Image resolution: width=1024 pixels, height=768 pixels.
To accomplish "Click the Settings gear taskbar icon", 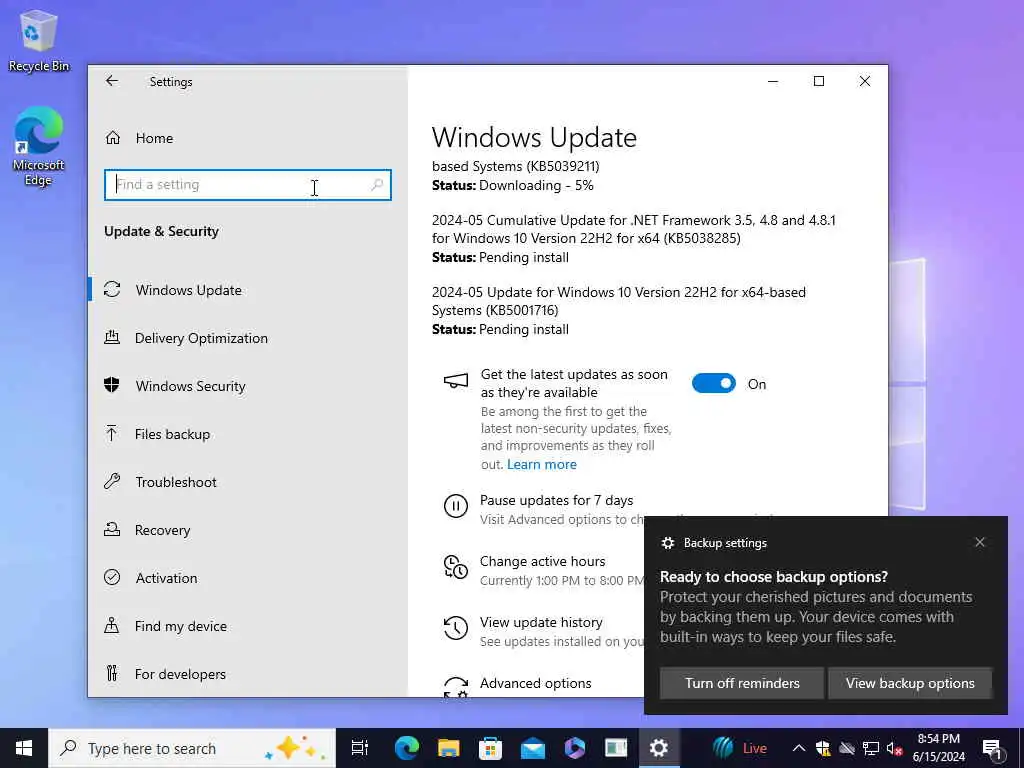I will pyautogui.click(x=659, y=748).
